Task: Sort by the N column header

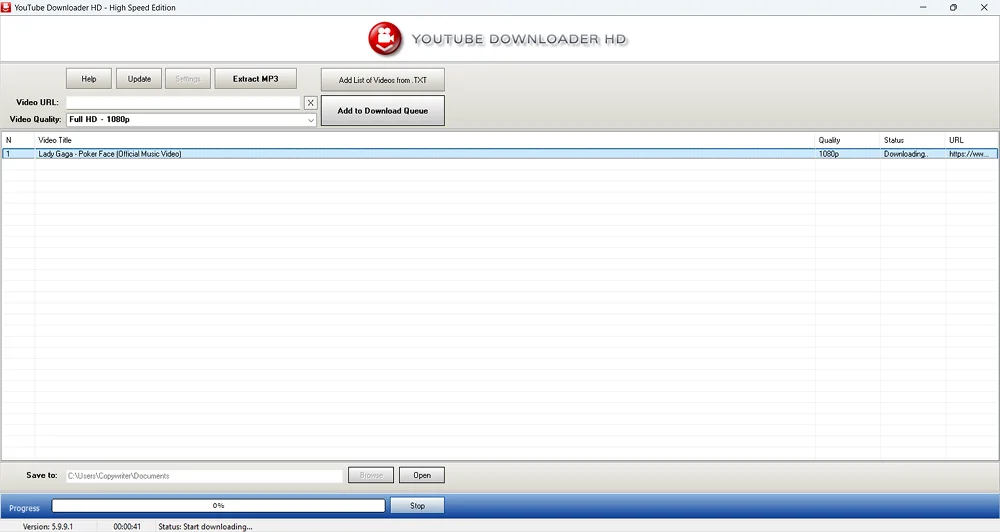Action: tap(18, 140)
